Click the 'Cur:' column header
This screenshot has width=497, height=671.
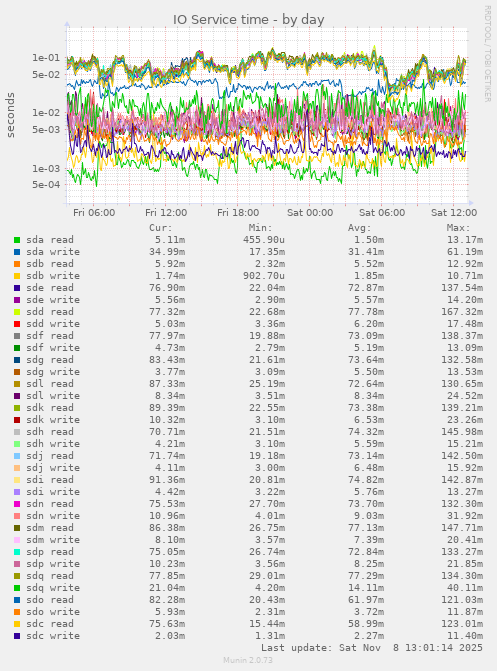point(161,228)
